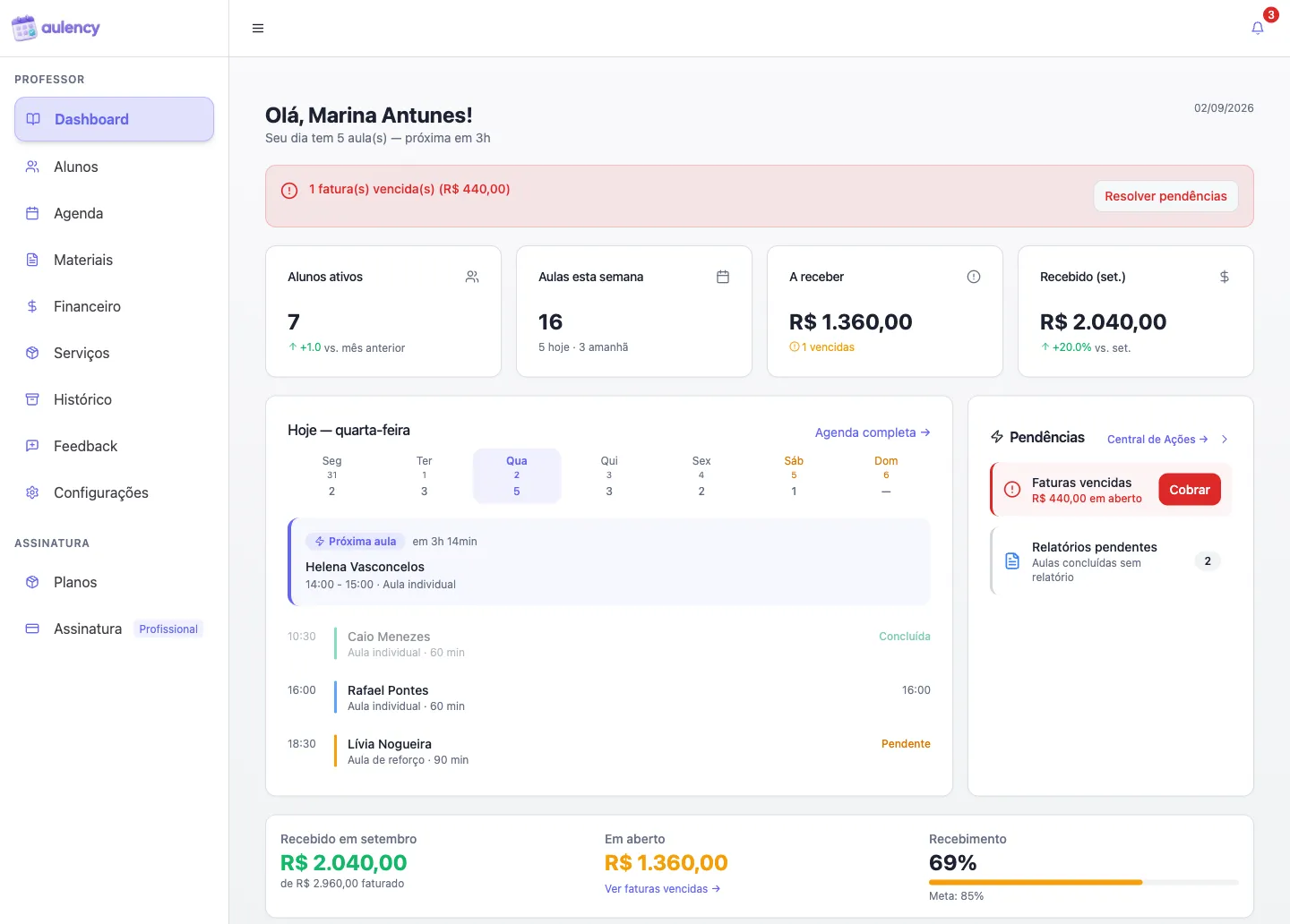
Task: Toggle the hamburger sidebar menu icon
Action: 258,29
